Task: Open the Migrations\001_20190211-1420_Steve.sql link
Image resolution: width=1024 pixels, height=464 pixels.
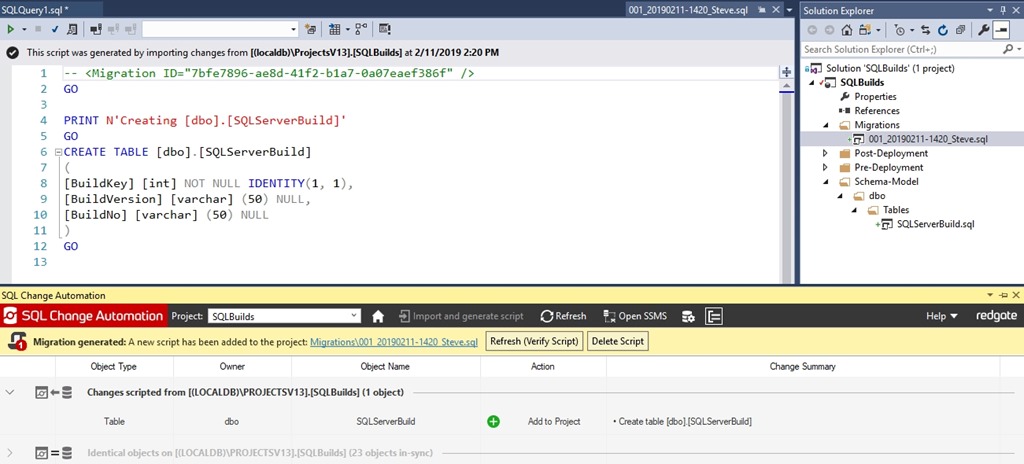Action: [395, 342]
